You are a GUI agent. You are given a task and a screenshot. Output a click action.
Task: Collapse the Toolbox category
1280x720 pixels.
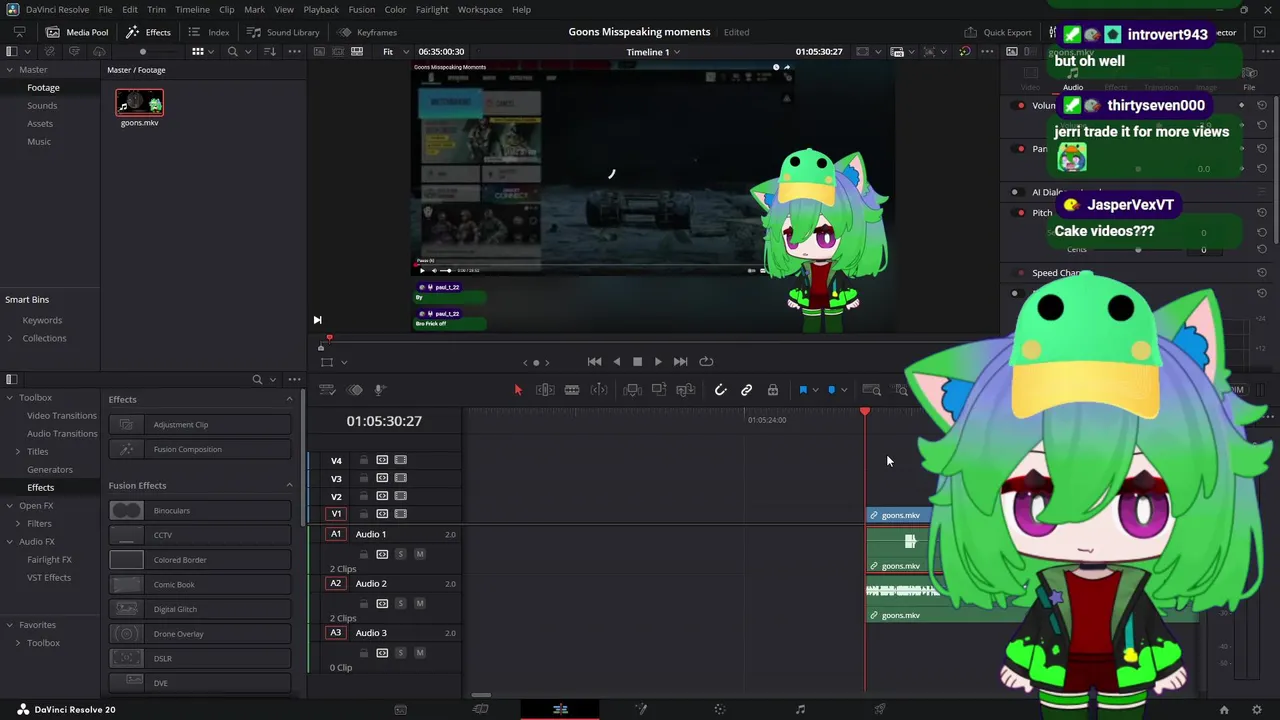pos(10,397)
